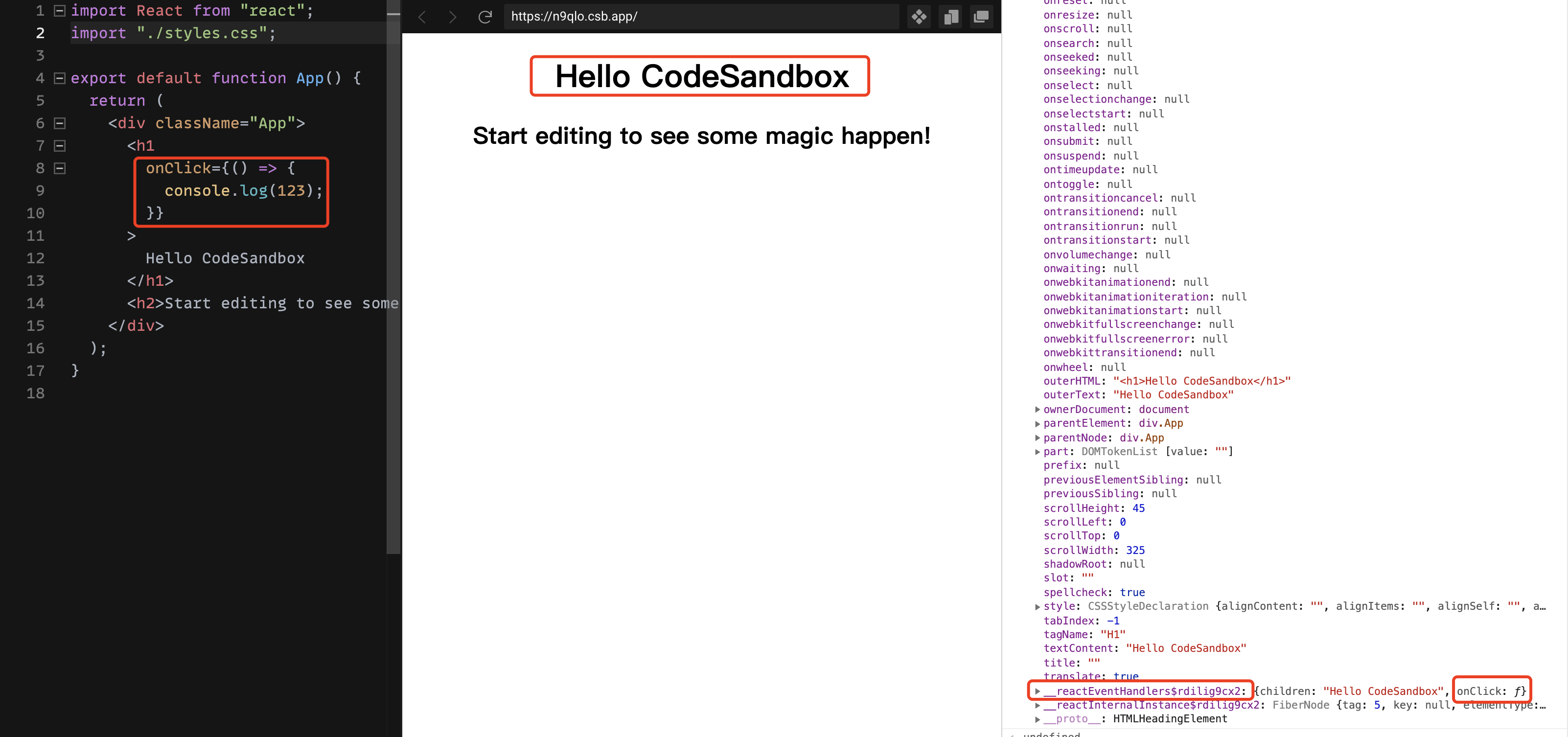This screenshot has width=1568, height=737.
Task: Expand the __proto__ HTMLHeadingElement entry
Action: (1037, 719)
